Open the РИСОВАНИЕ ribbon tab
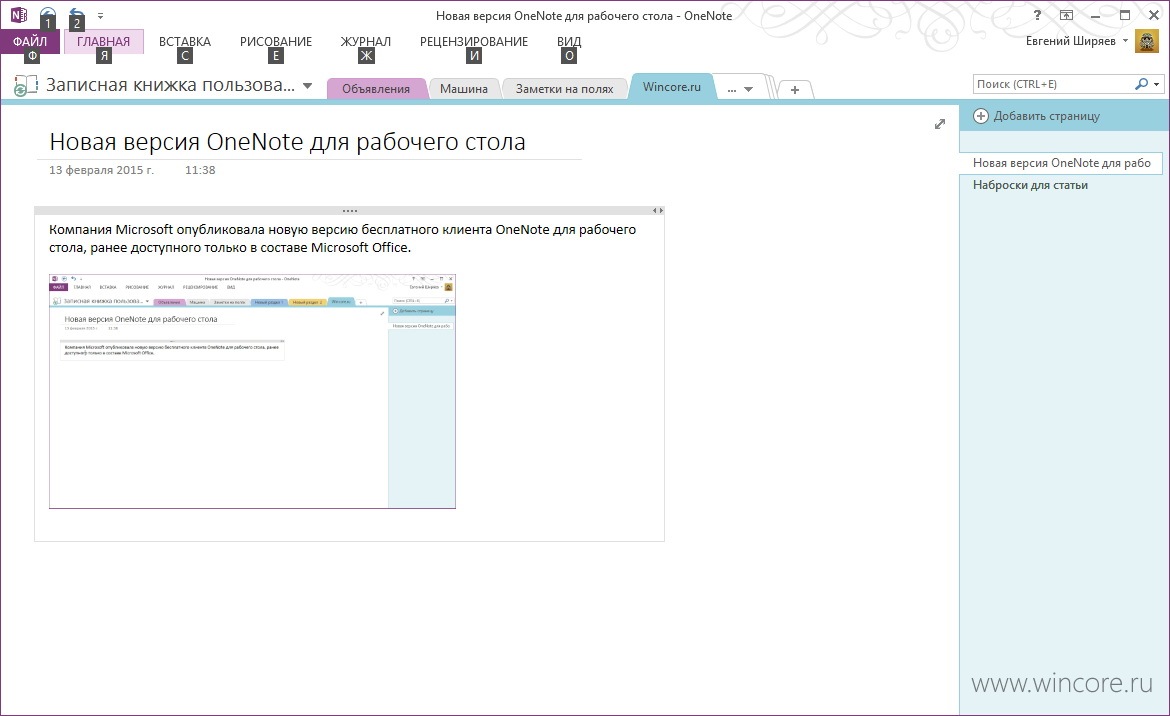 tap(276, 42)
